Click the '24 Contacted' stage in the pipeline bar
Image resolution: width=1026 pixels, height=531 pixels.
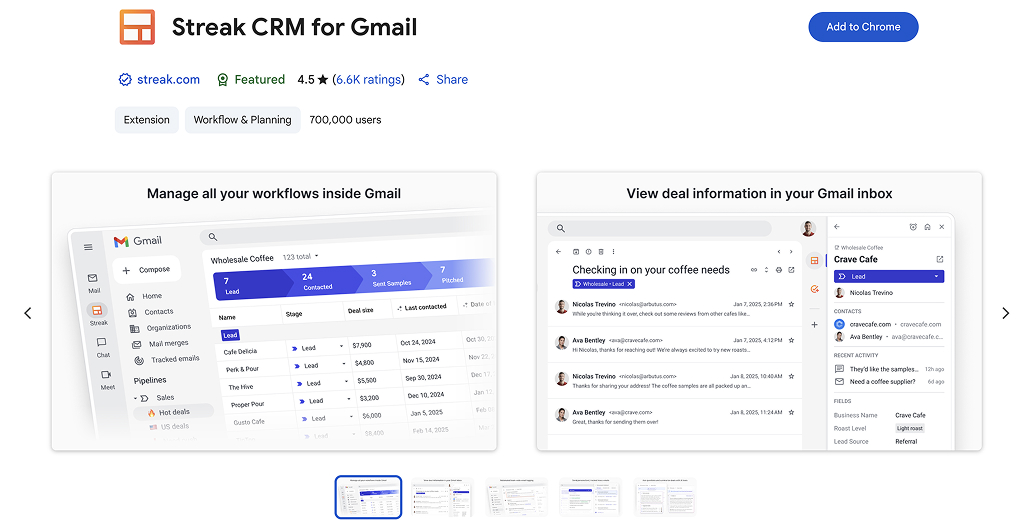(321, 281)
